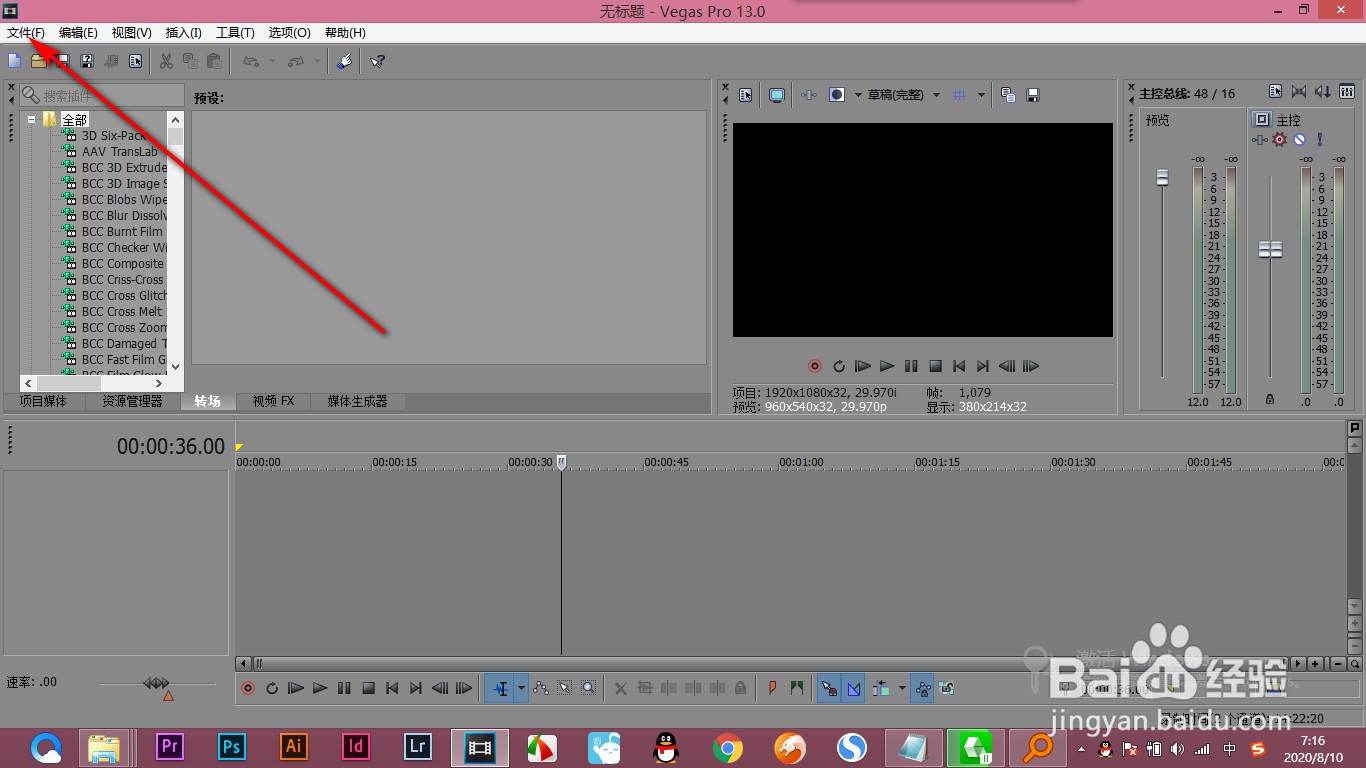Click Play in the preview window transport

(887, 366)
